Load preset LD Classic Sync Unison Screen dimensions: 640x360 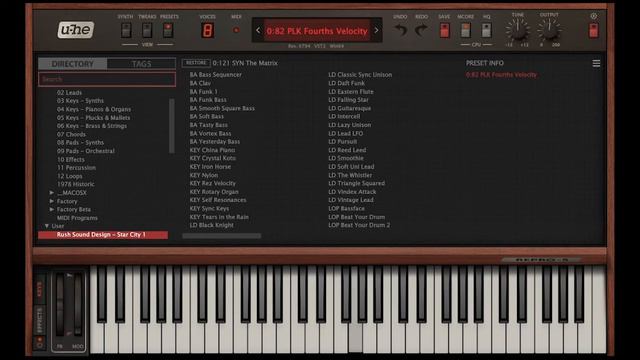point(360,75)
